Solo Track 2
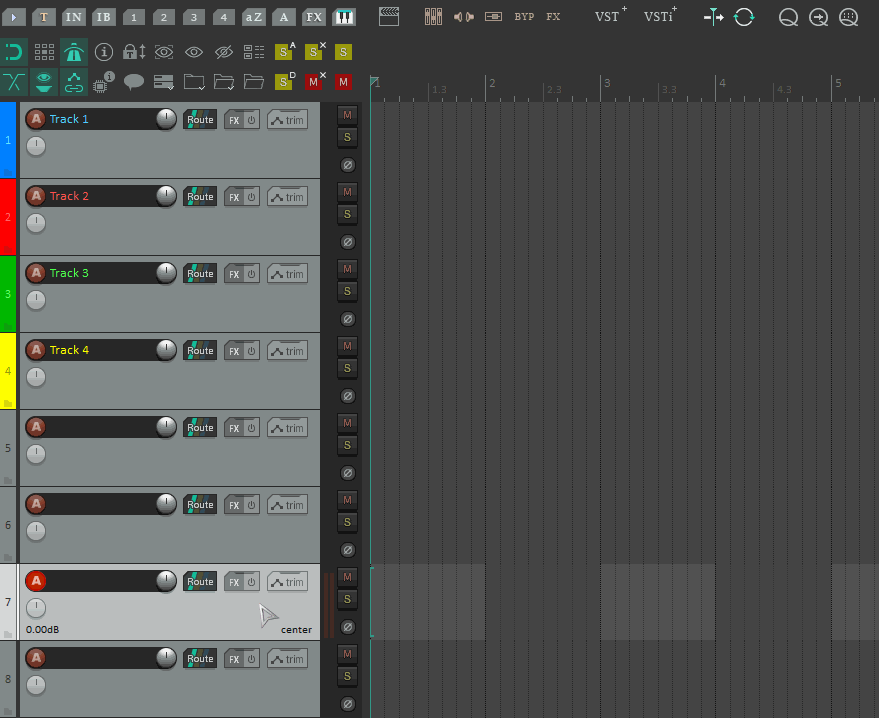The width and height of the screenshot is (879, 718). click(x=348, y=214)
